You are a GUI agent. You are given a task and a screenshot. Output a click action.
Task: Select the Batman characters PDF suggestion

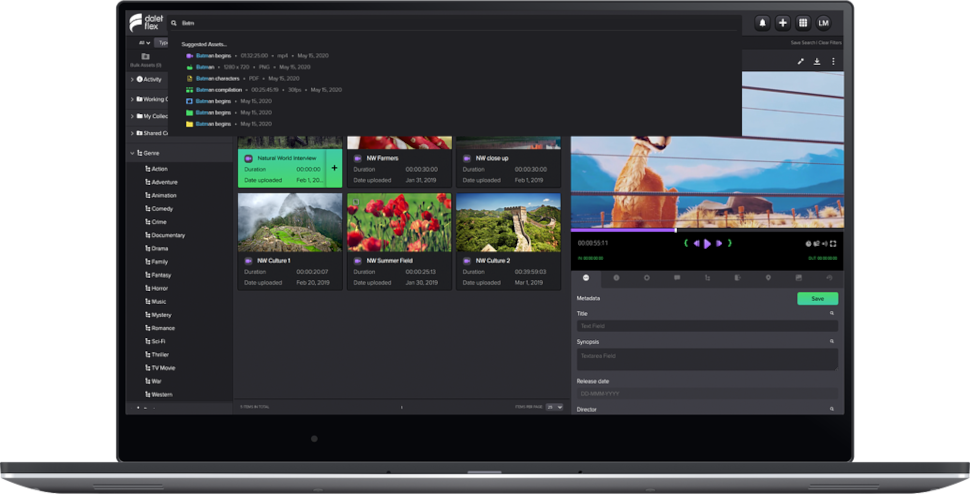[242, 79]
